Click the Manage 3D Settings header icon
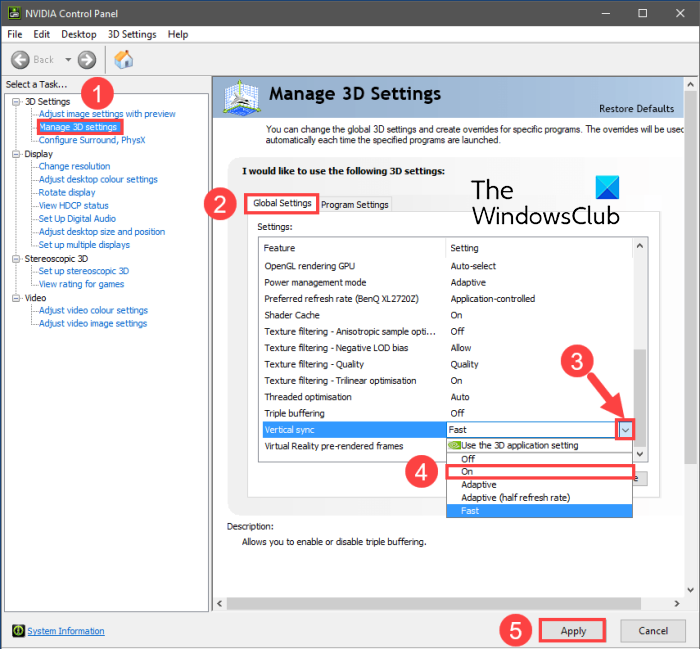Screen dimensions: 700x649 [242, 97]
